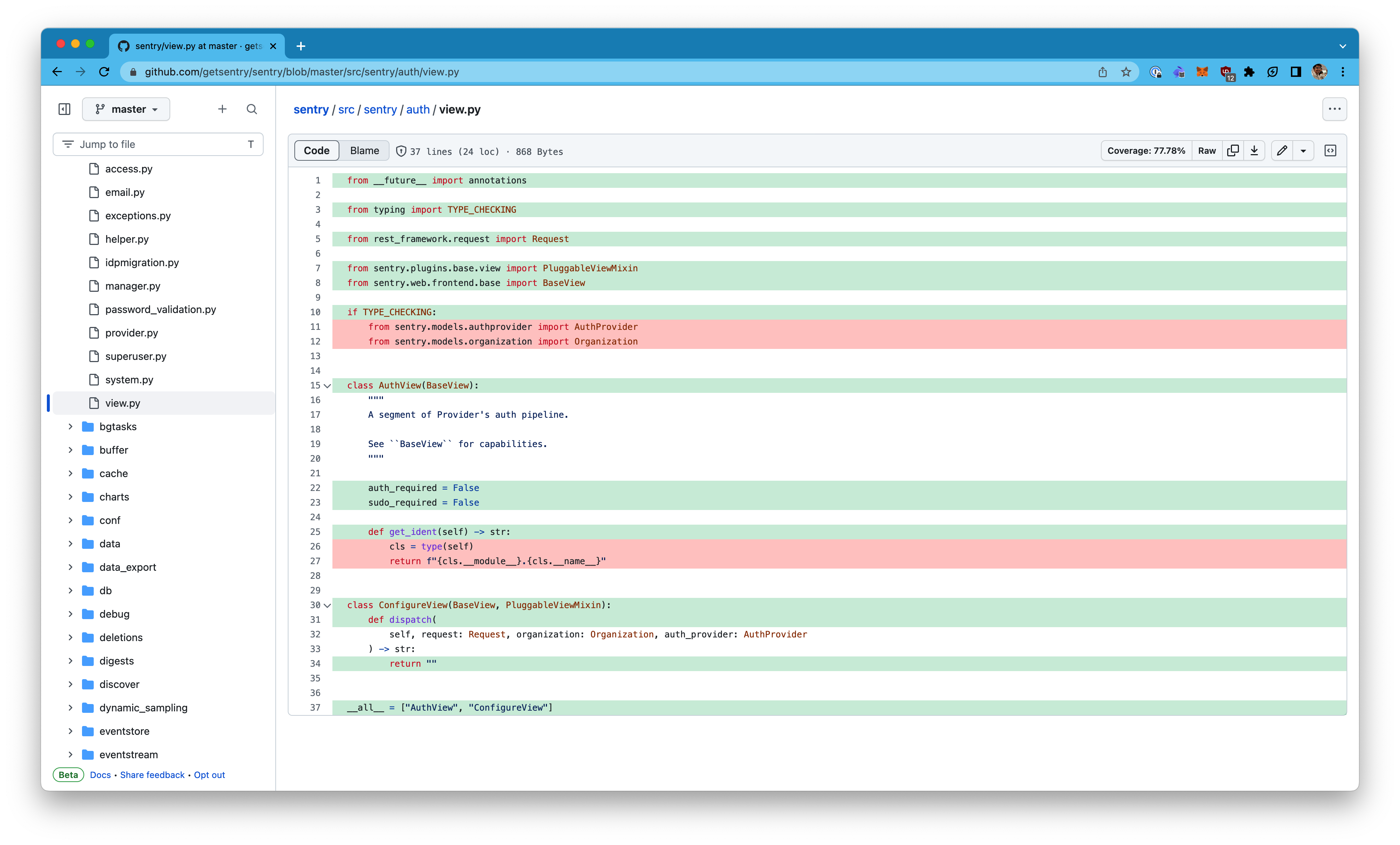The height and width of the screenshot is (845, 1400).
Task: Open the MetaMask fox extension
Action: tap(1202, 72)
